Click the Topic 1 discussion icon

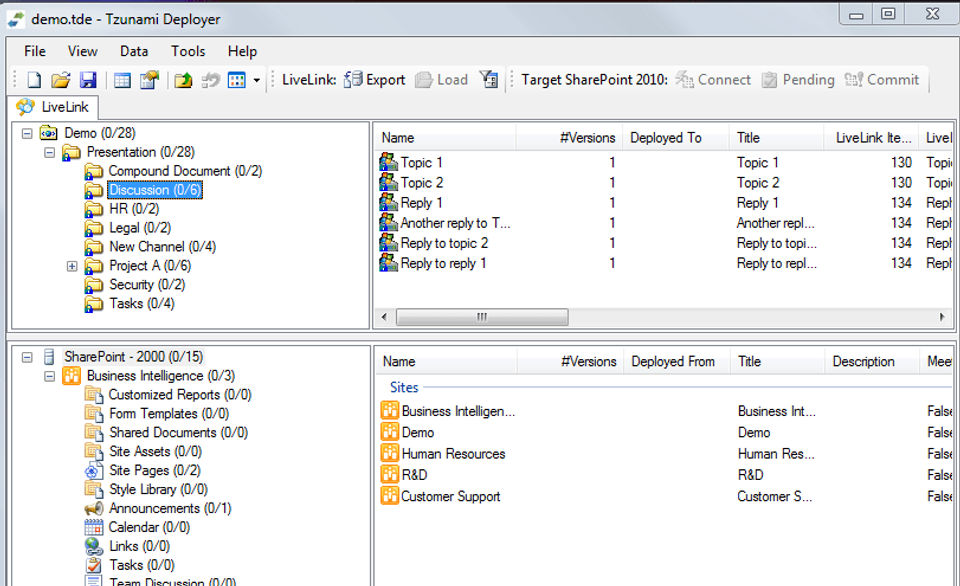tap(389, 162)
